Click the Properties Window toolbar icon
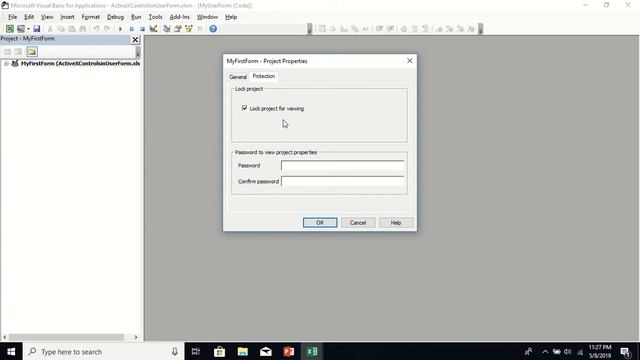 [178, 29]
